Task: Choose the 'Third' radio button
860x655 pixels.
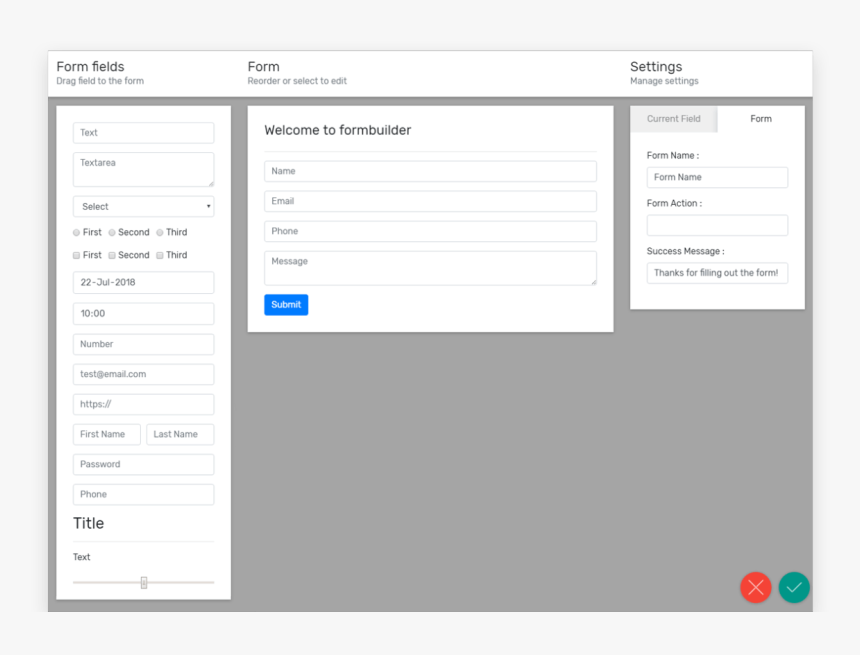Action: 160,233
